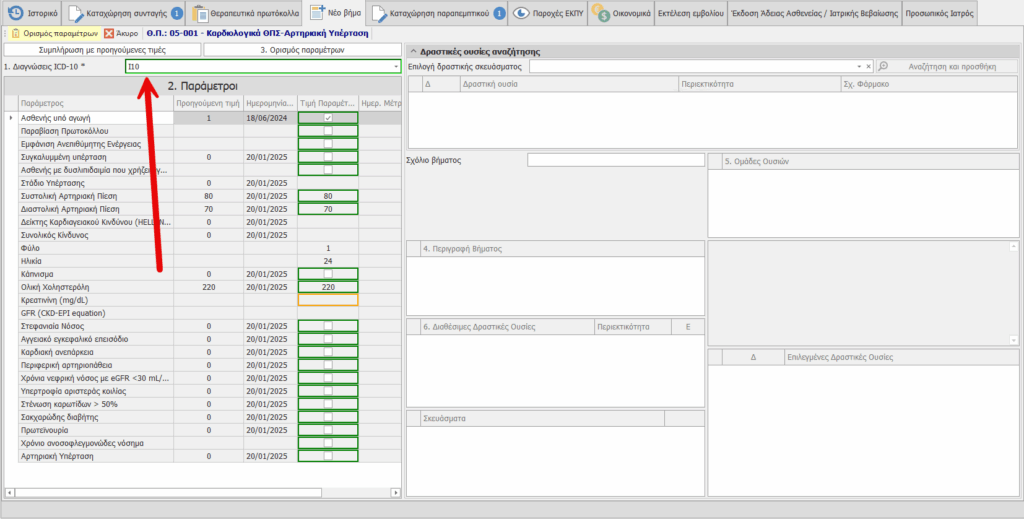Enable the Κάπνισμα checkbox
This screenshot has height=519, width=1024.
click(328, 274)
